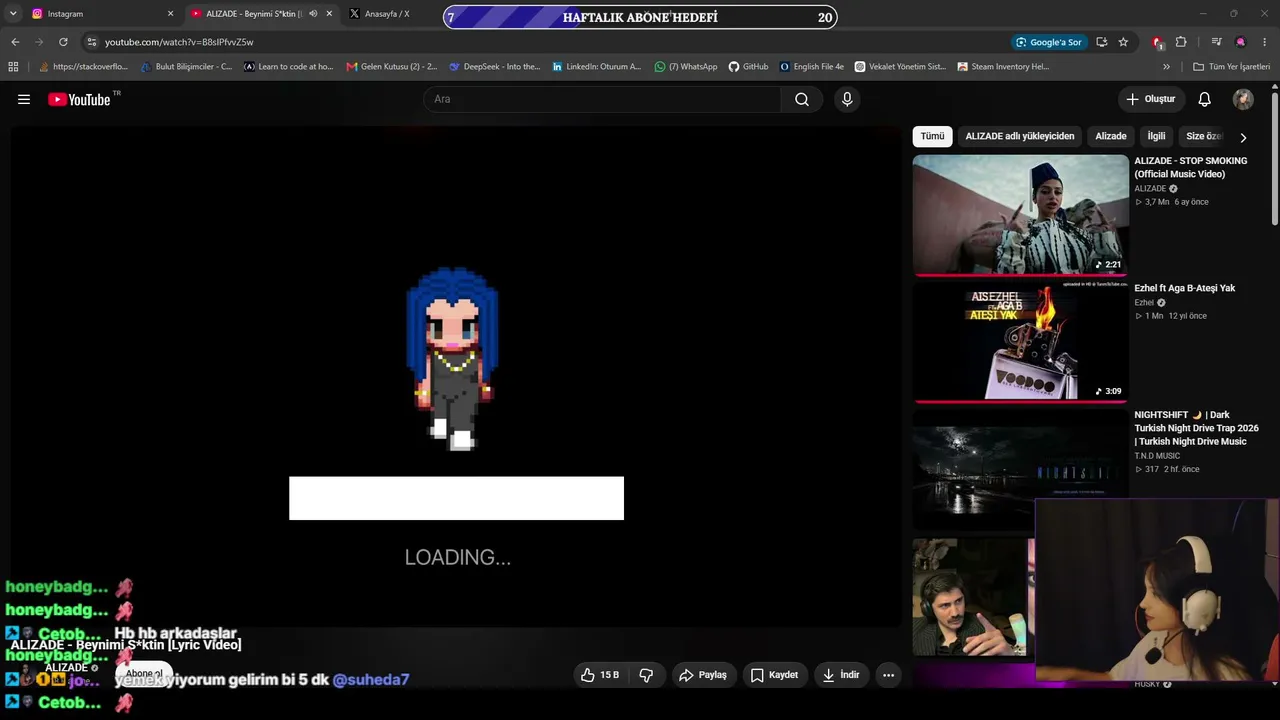Play the Ezhel Ateşi Yak thumbnail
Screen dimensions: 1280x720
click(1020, 341)
